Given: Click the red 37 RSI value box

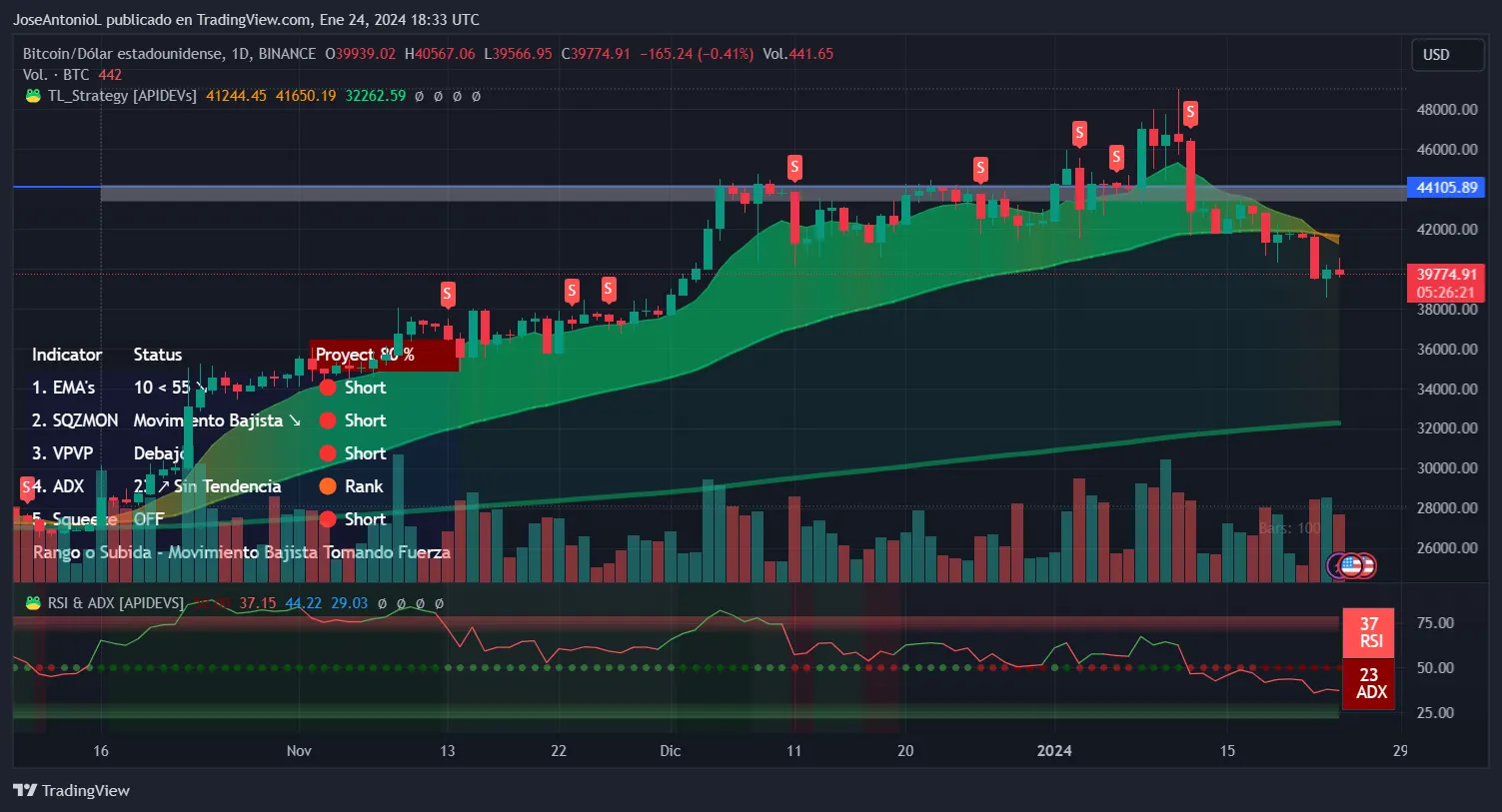Looking at the screenshot, I should pyautogui.click(x=1369, y=632).
